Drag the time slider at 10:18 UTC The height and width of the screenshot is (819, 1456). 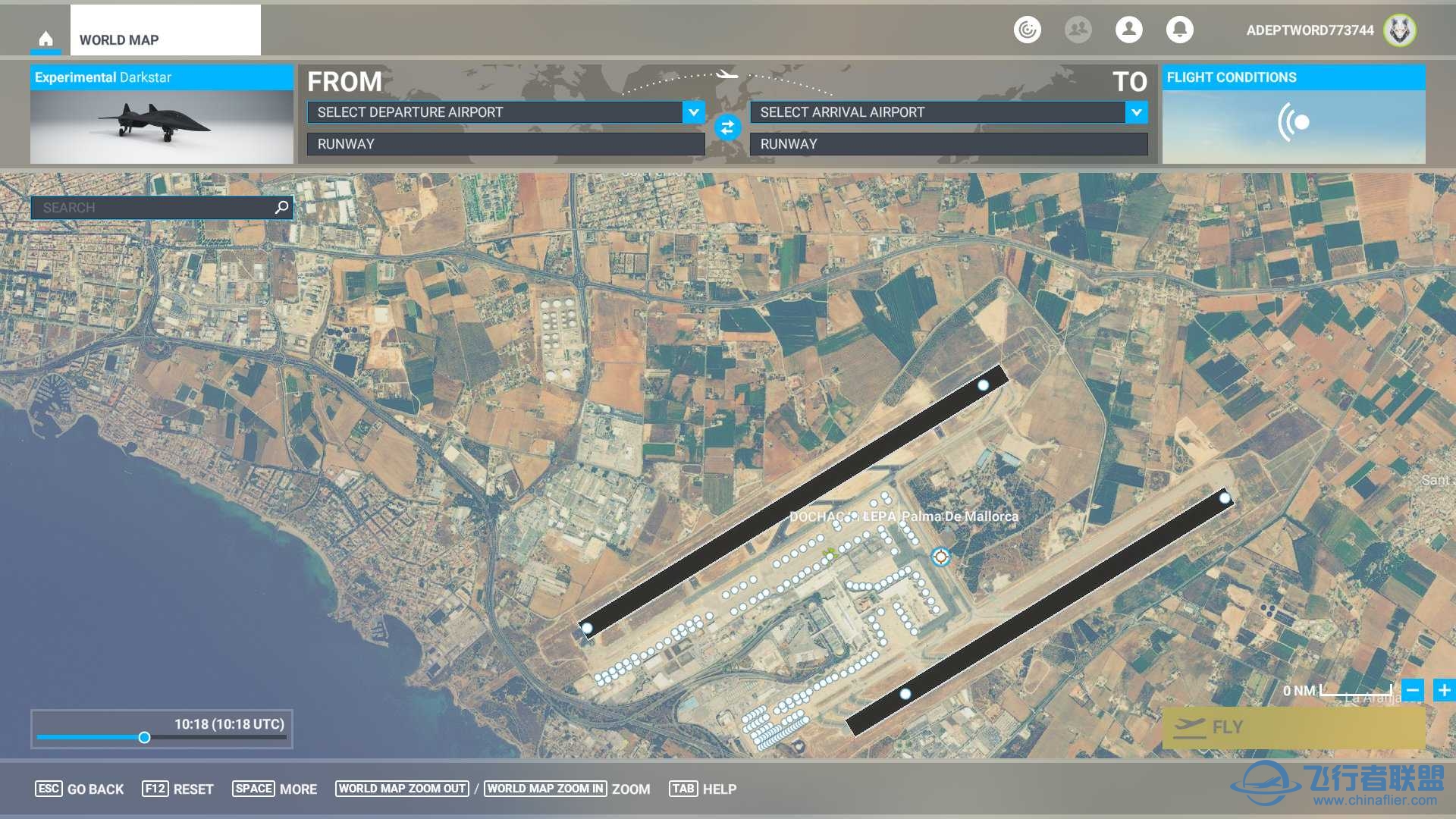click(x=145, y=738)
